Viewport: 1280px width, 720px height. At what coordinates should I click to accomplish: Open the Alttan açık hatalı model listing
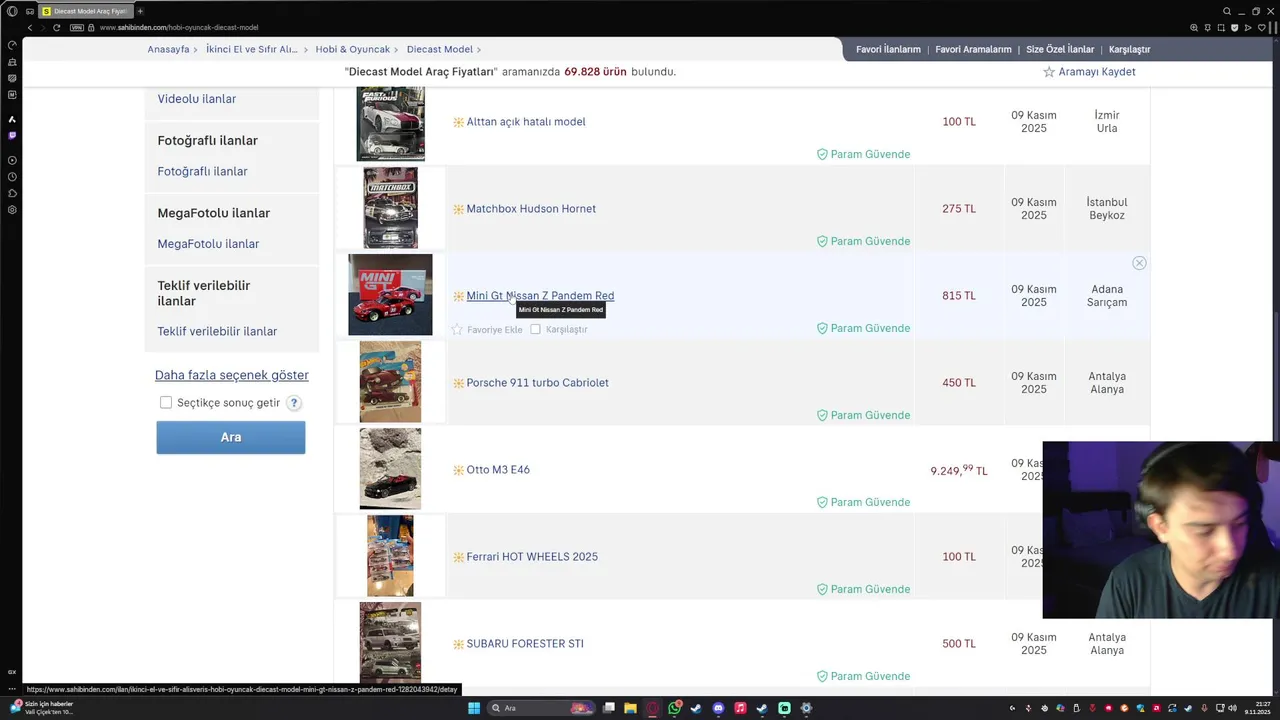(x=526, y=122)
